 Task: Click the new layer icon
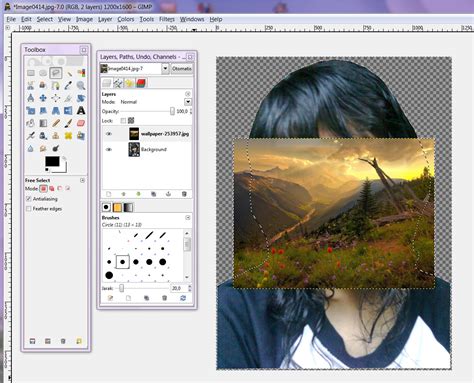(x=108, y=194)
